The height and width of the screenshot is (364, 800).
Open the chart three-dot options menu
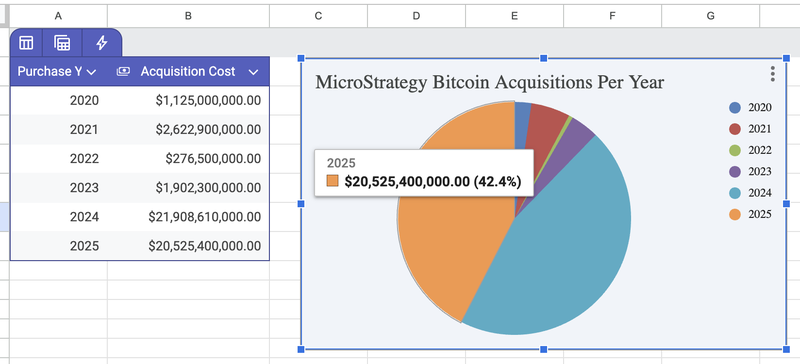coord(773,74)
